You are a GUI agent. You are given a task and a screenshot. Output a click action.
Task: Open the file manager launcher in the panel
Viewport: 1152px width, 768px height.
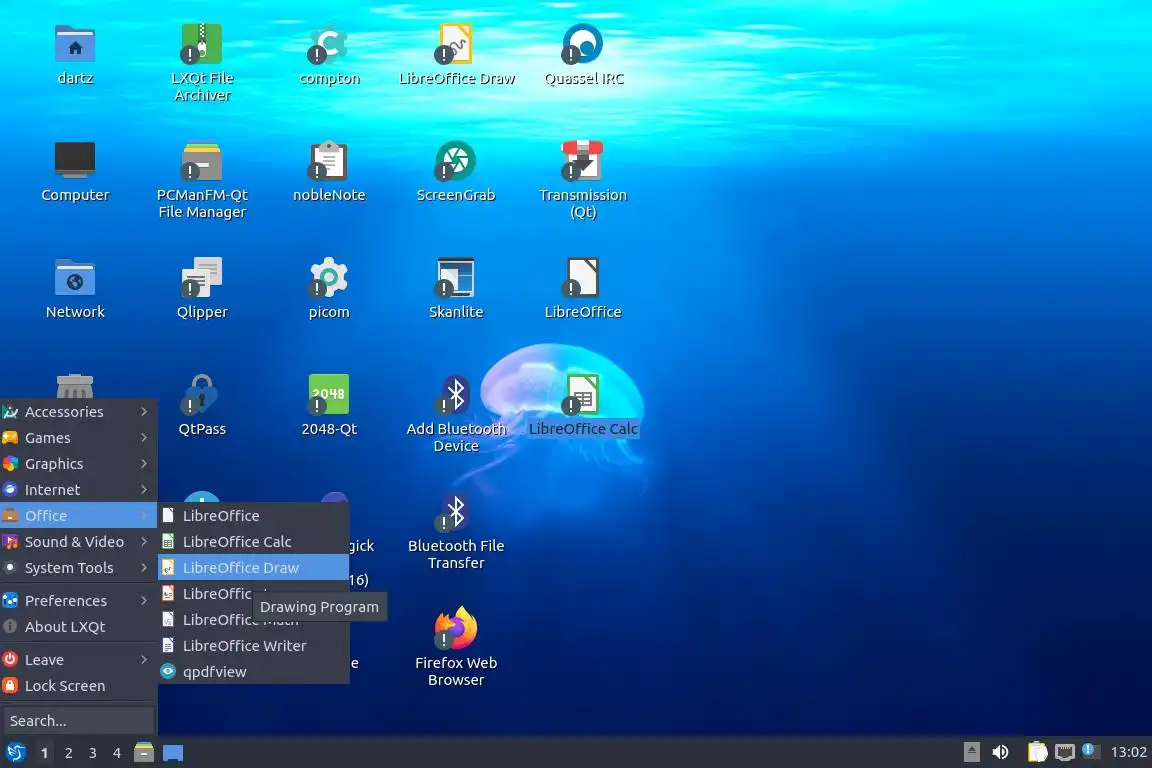click(144, 753)
